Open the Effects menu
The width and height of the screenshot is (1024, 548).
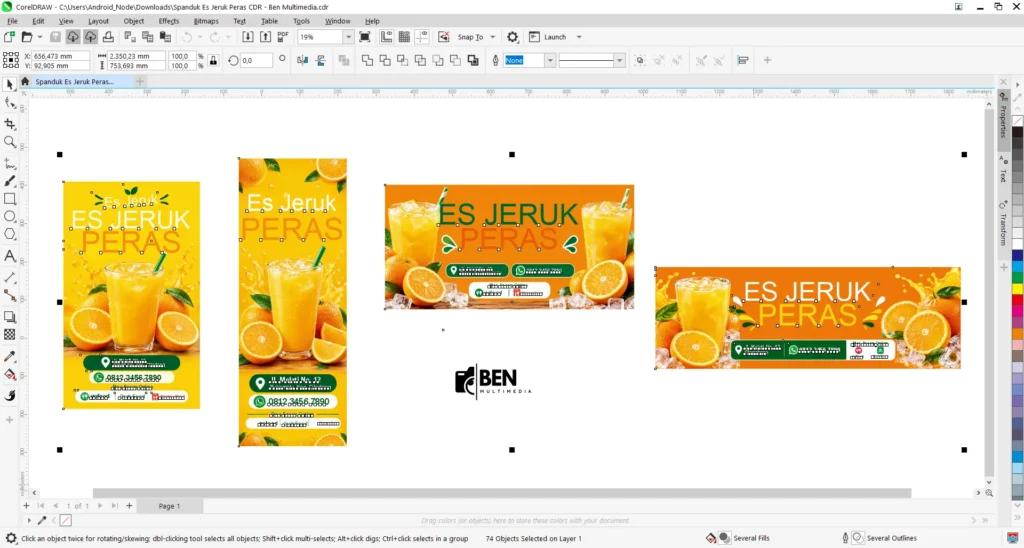point(168,21)
